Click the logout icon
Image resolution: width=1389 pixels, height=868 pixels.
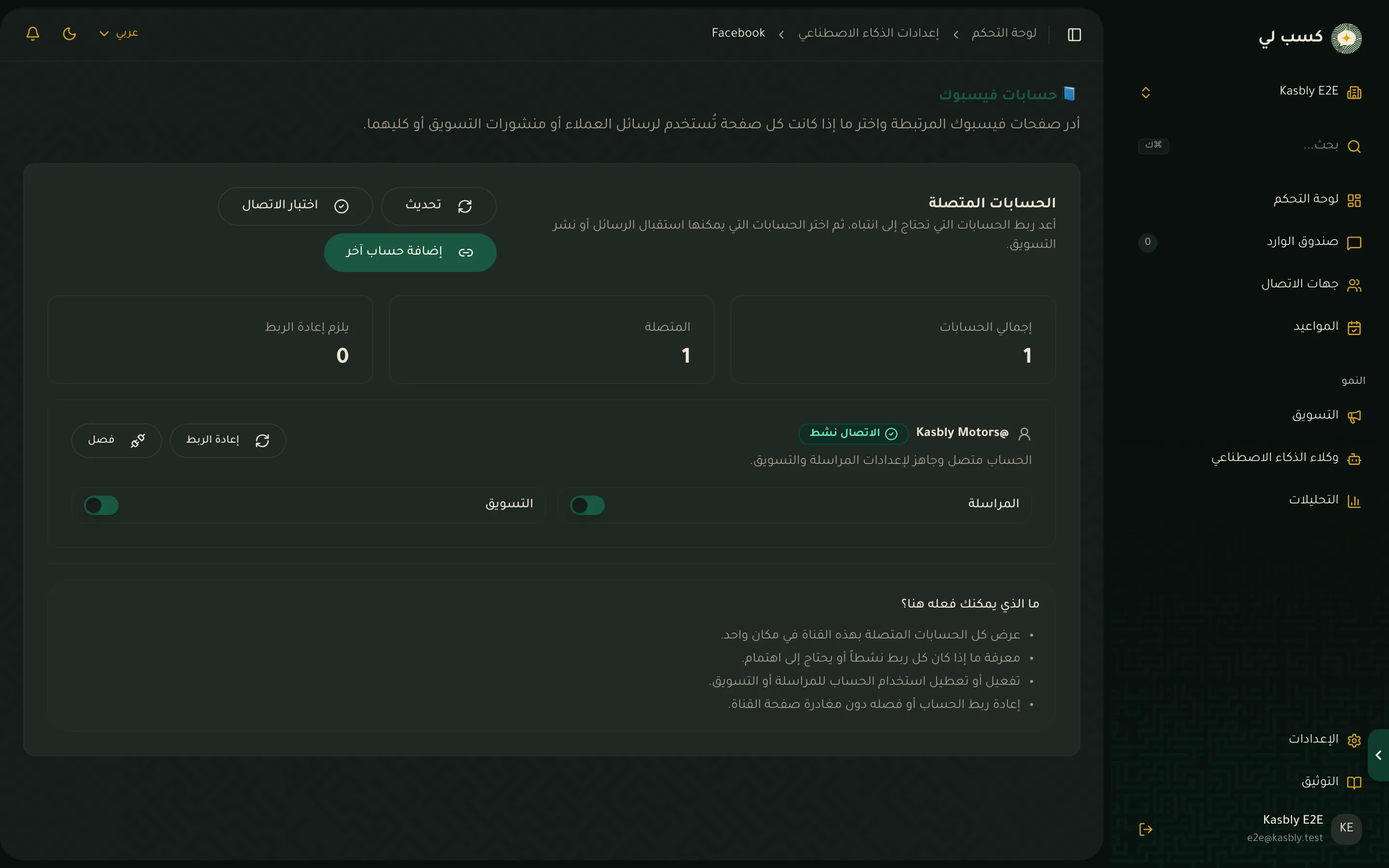click(x=1145, y=829)
